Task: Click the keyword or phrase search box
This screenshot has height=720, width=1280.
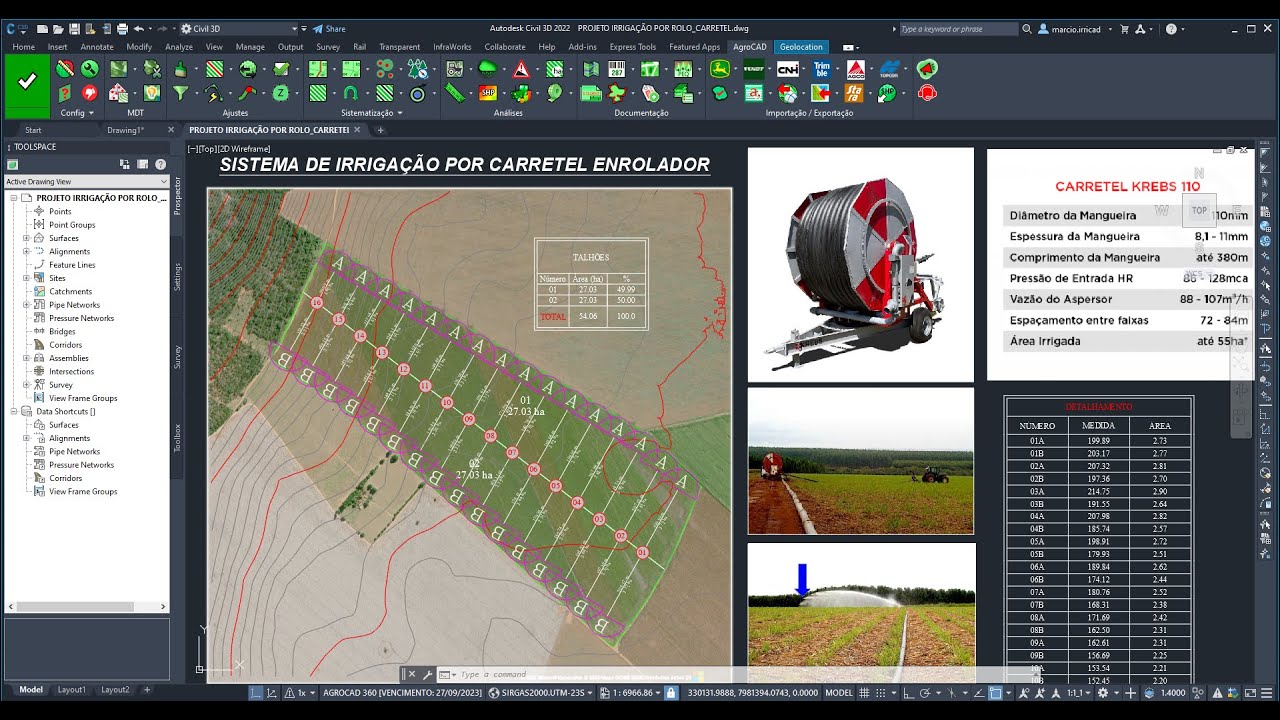Action: point(959,29)
